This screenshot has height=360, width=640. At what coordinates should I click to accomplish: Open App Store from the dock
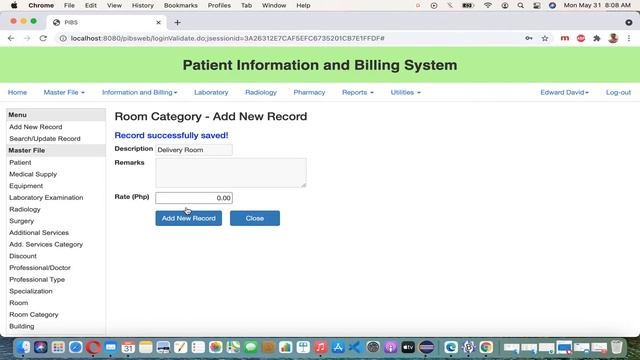click(338, 347)
